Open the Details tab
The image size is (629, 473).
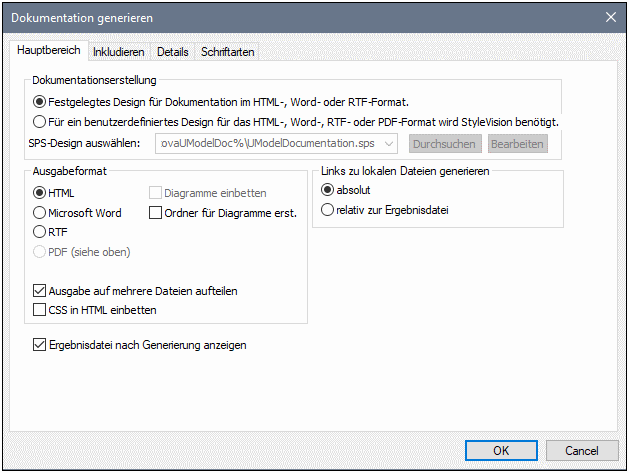point(172,52)
